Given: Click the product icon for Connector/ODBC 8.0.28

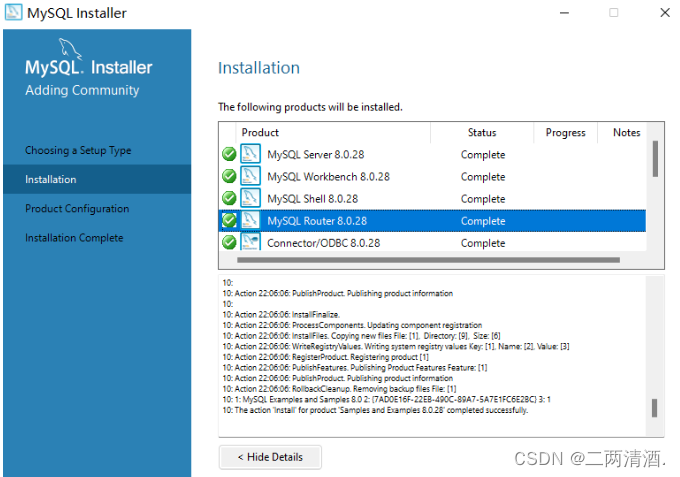Looking at the screenshot, I should point(250,242).
